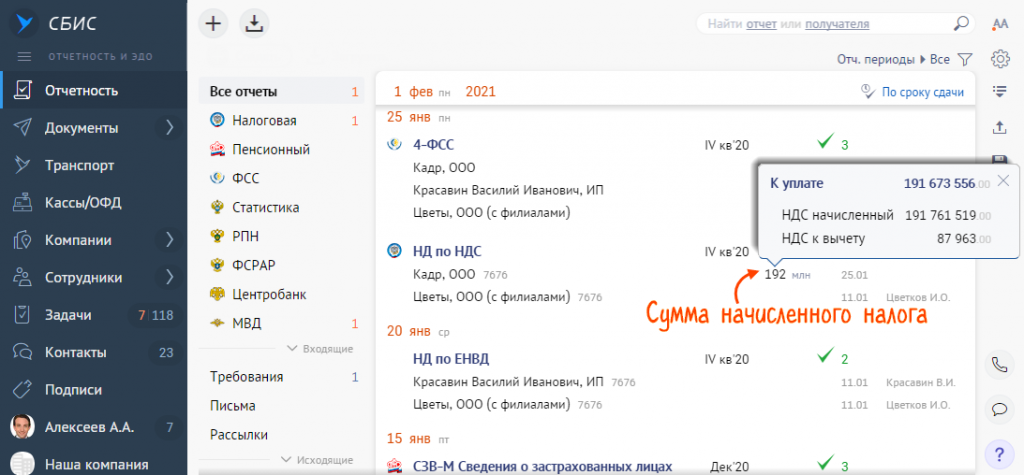Open the settings gear icon

(x=999, y=59)
